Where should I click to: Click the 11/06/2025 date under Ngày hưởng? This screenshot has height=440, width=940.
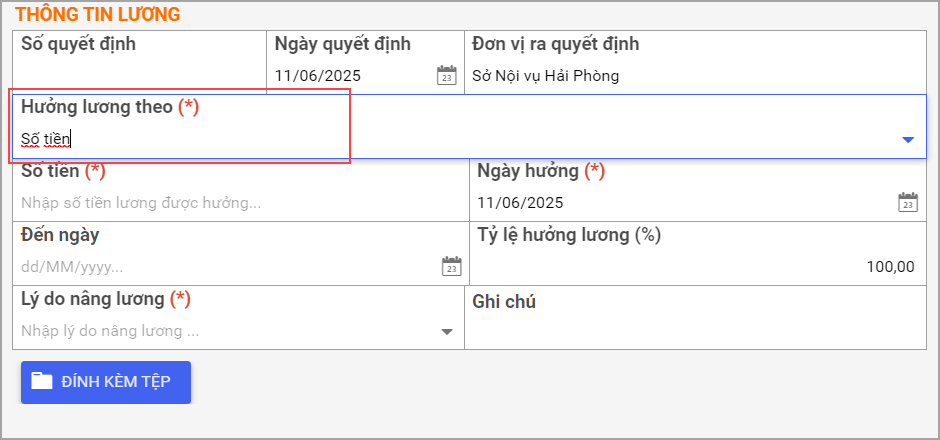[x=520, y=203]
